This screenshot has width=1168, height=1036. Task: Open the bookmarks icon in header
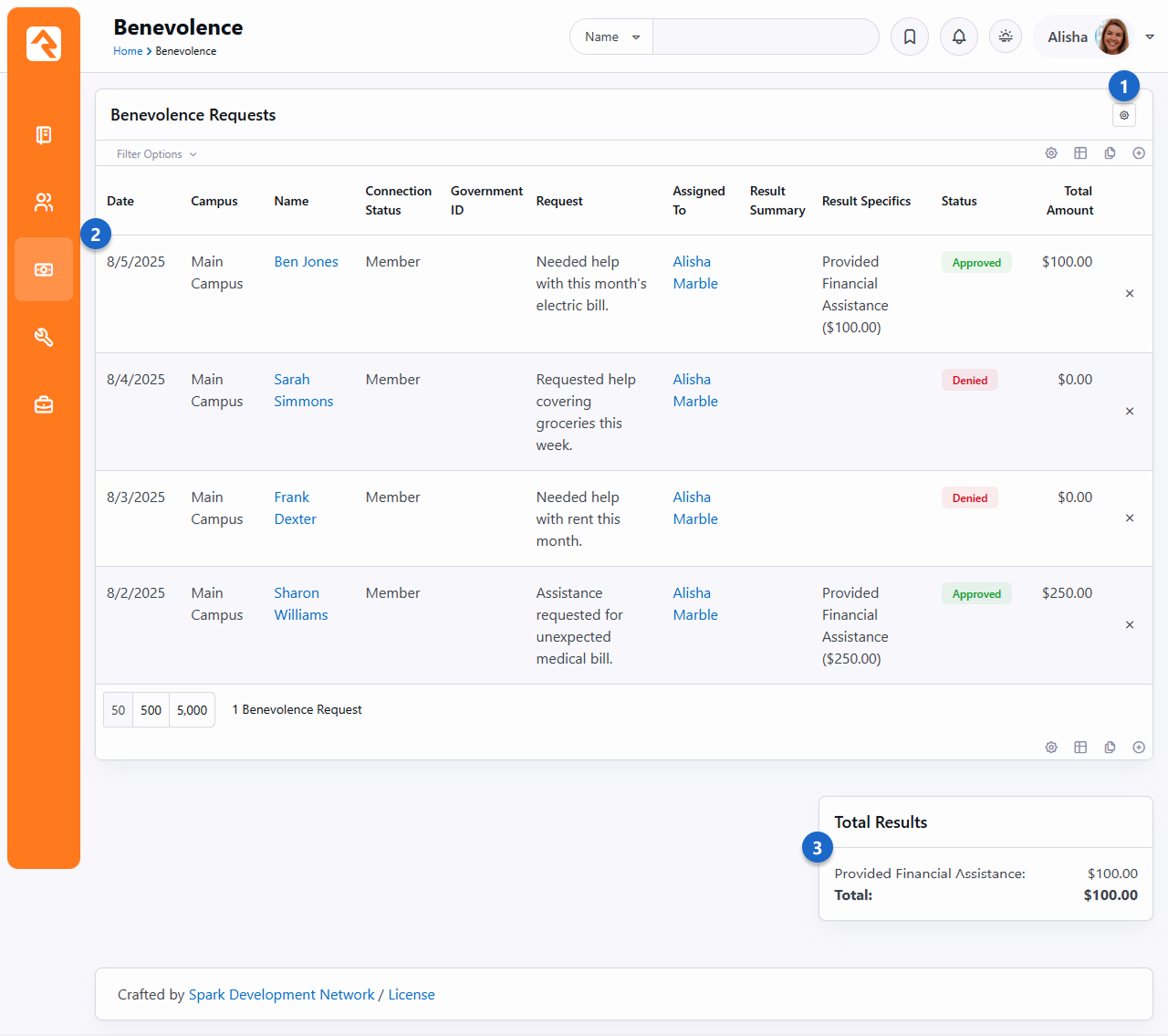click(910, 37)
